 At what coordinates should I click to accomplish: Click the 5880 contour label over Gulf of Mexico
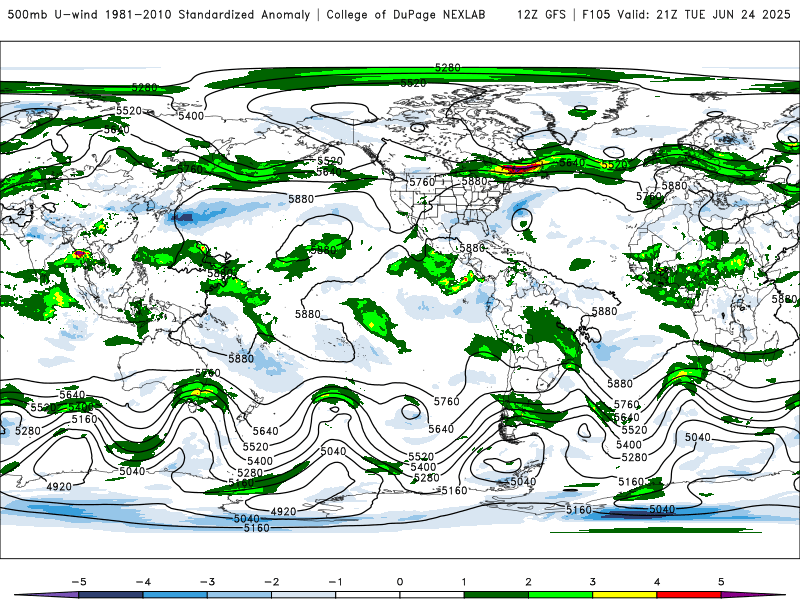tap(472, 248)
